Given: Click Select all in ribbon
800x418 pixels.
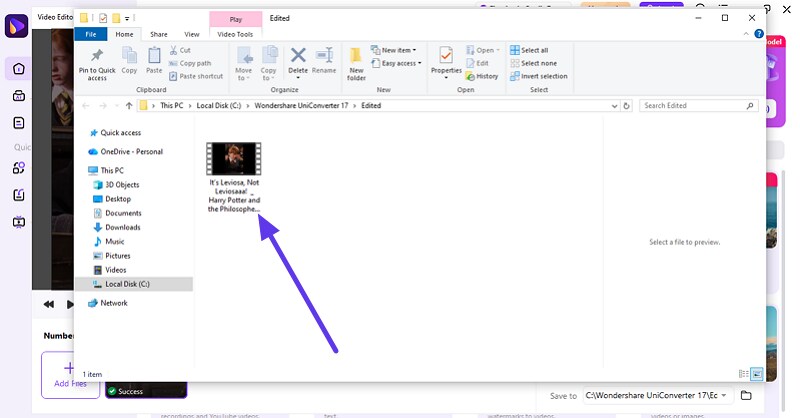Looking at the screenshot, I should [x=529, y=50].
